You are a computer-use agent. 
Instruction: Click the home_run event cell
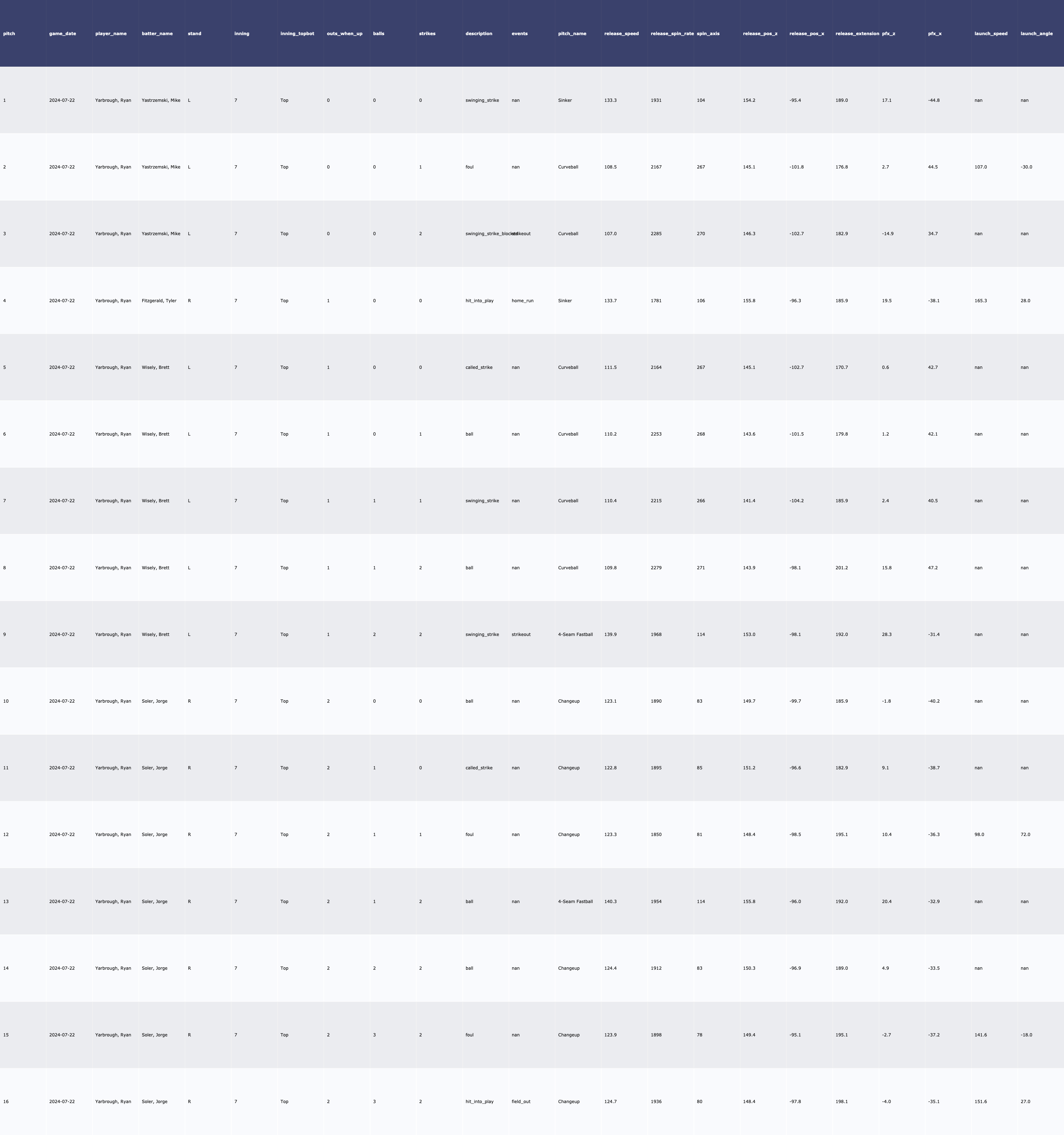522,301
